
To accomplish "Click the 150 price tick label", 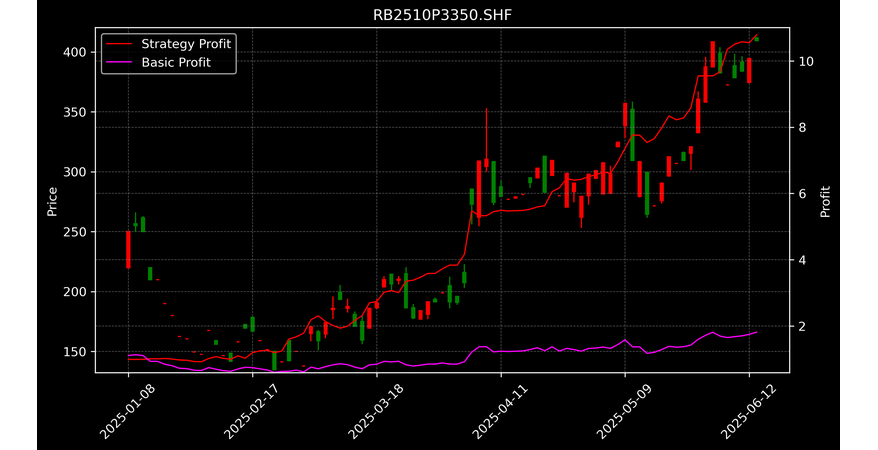I will point(77,351).
